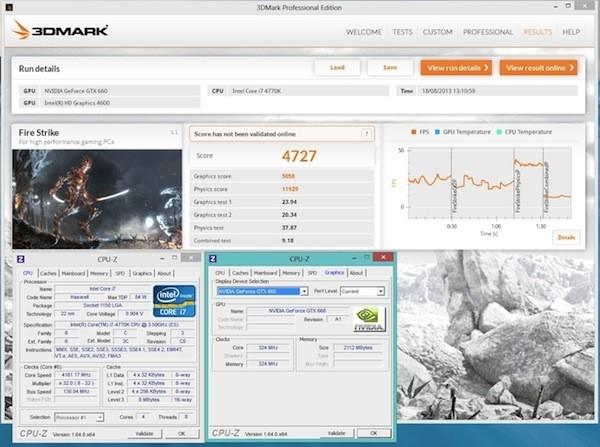Select Mainboard tab in left CPU-Z window
This screenshot has width=600, height=447.
coord(73,273)
